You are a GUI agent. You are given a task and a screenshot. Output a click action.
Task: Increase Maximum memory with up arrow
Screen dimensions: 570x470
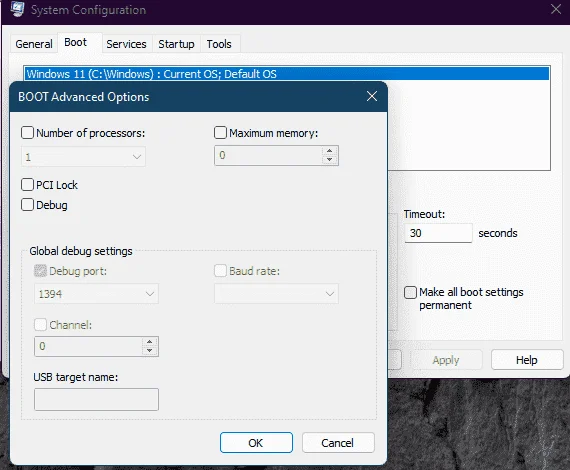[329, 151]
